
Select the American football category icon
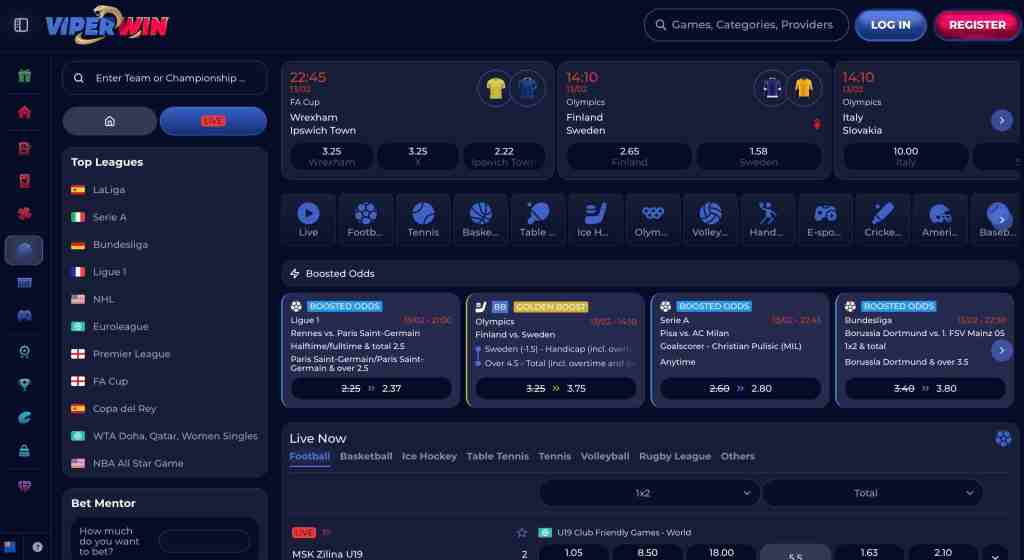click(940, 219)
